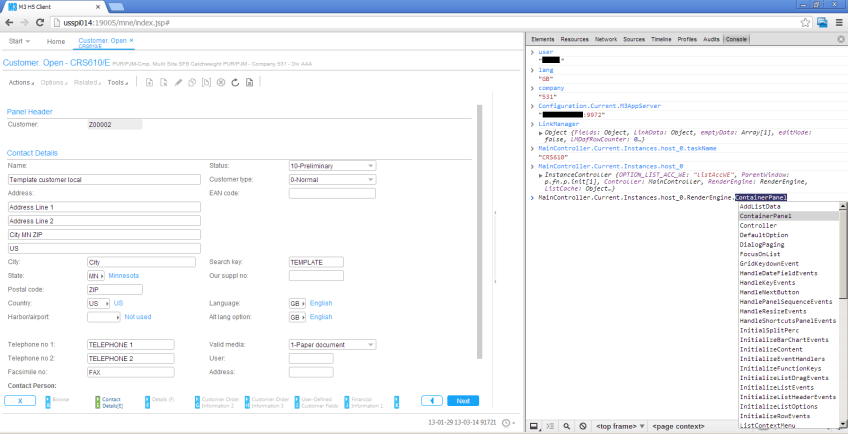
Task: Click the document toolbar icon after Refresh
Action: click(249, 83)
